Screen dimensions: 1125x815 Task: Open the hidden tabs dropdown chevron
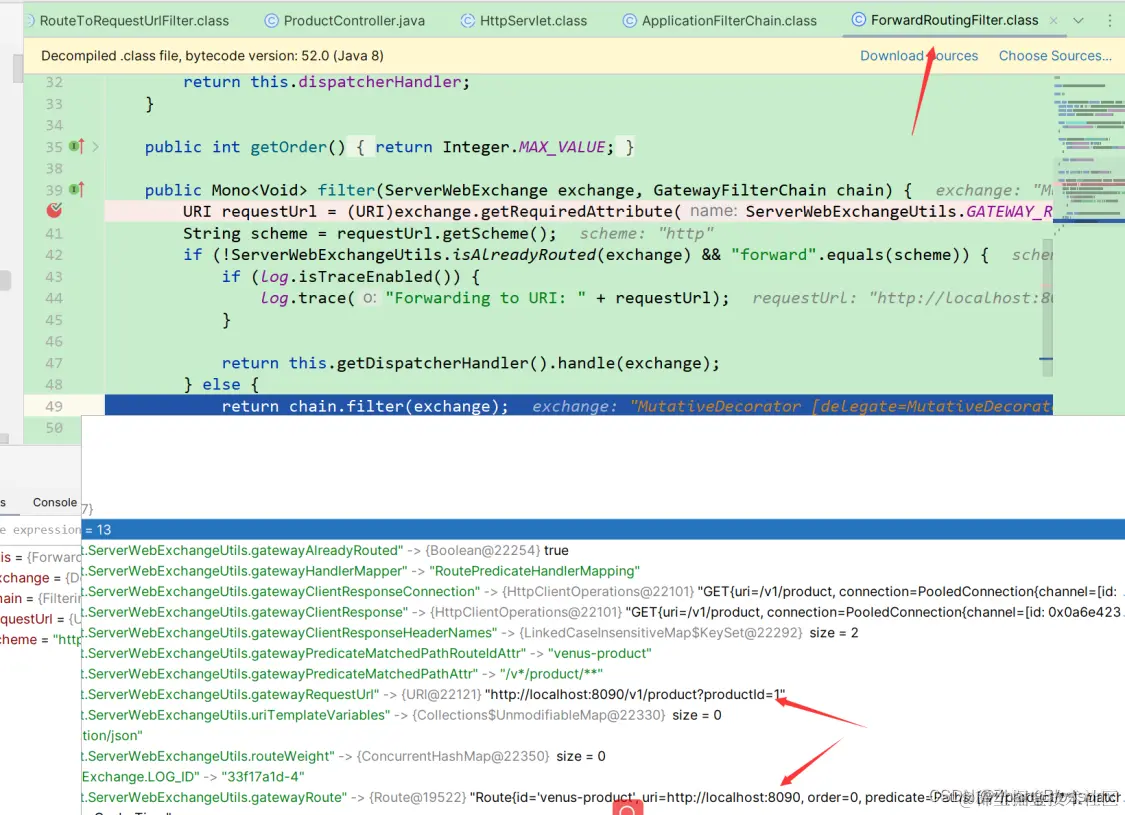tap(1078, 21)
